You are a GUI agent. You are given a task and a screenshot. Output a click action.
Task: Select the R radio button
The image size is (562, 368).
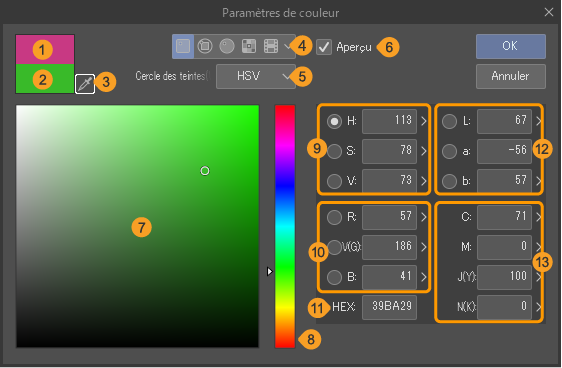tap(334, 217)
